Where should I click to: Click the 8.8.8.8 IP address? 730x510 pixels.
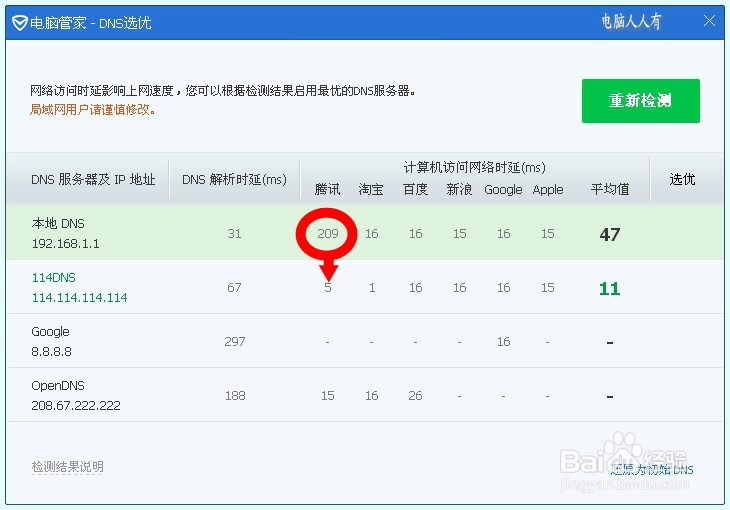click(x=51, y=351)
